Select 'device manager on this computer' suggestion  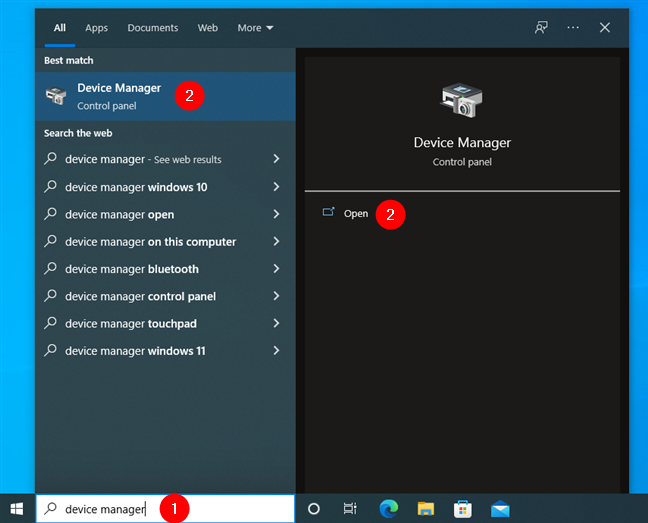pyautogui.click(x=165, y=242)
